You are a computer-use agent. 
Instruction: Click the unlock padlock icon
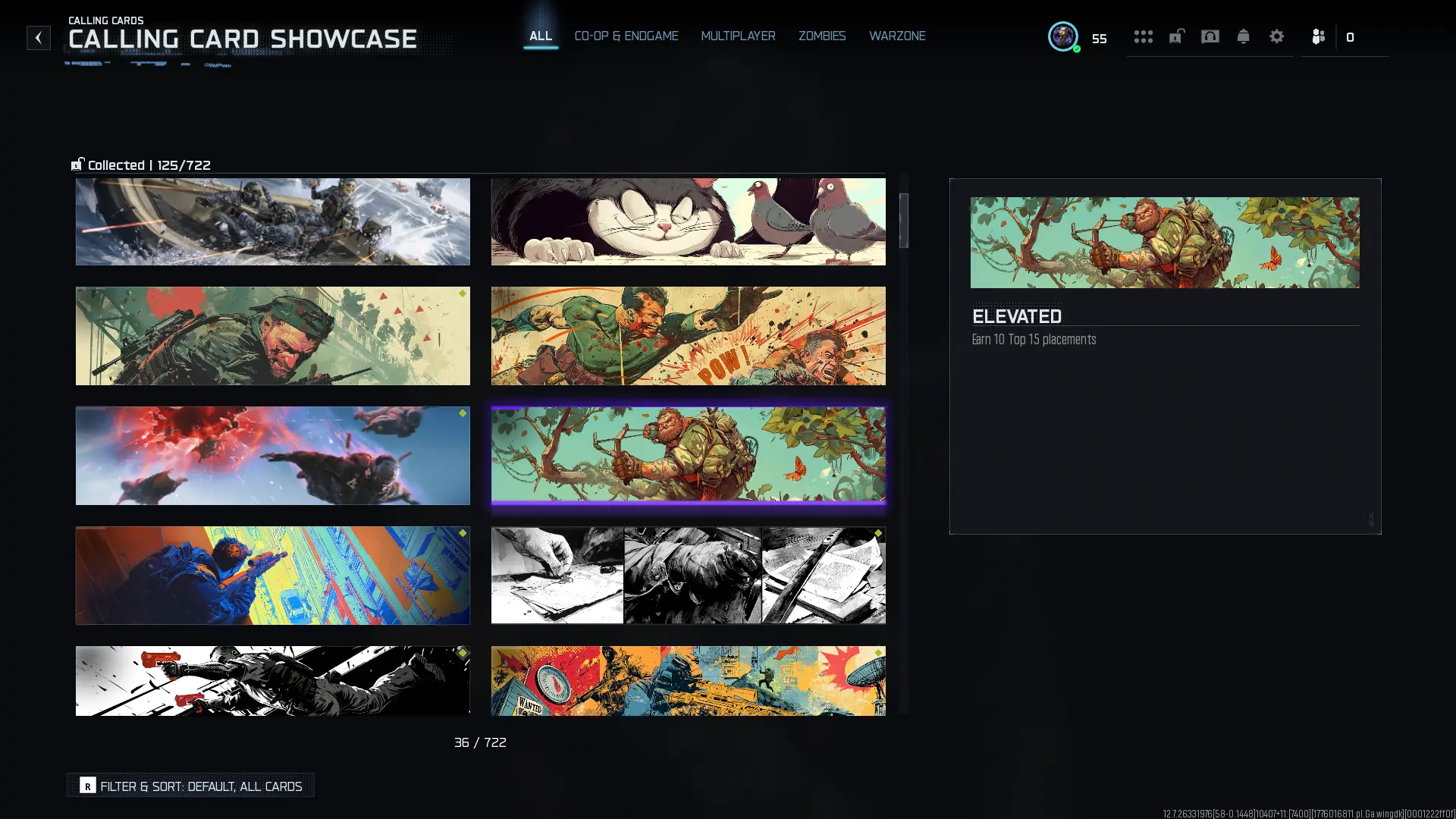1176,36
